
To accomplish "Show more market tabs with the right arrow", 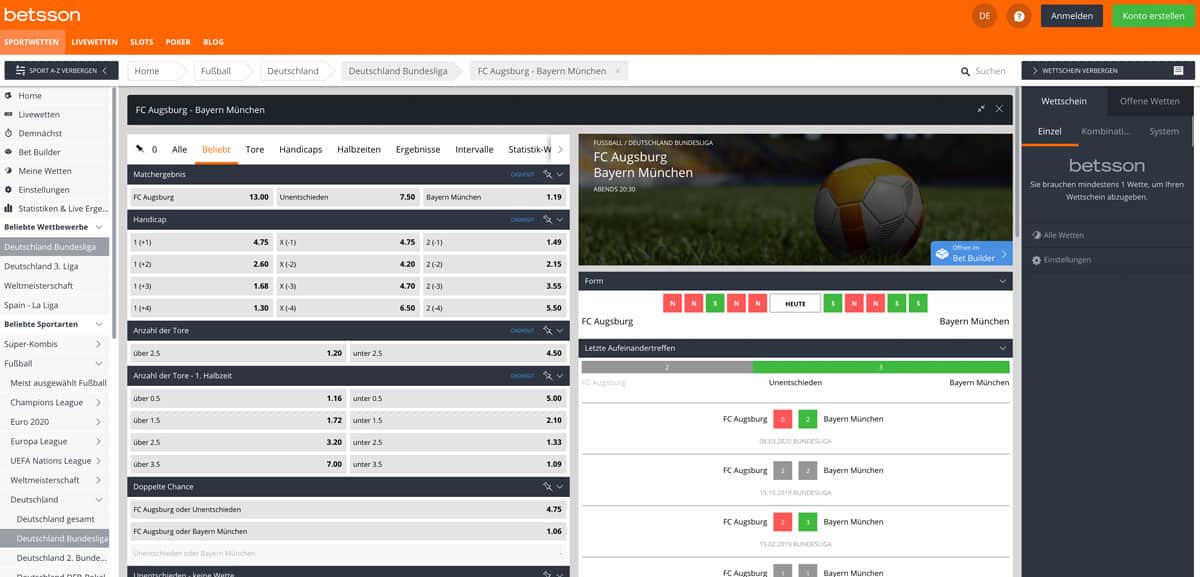I will point(560,149).
